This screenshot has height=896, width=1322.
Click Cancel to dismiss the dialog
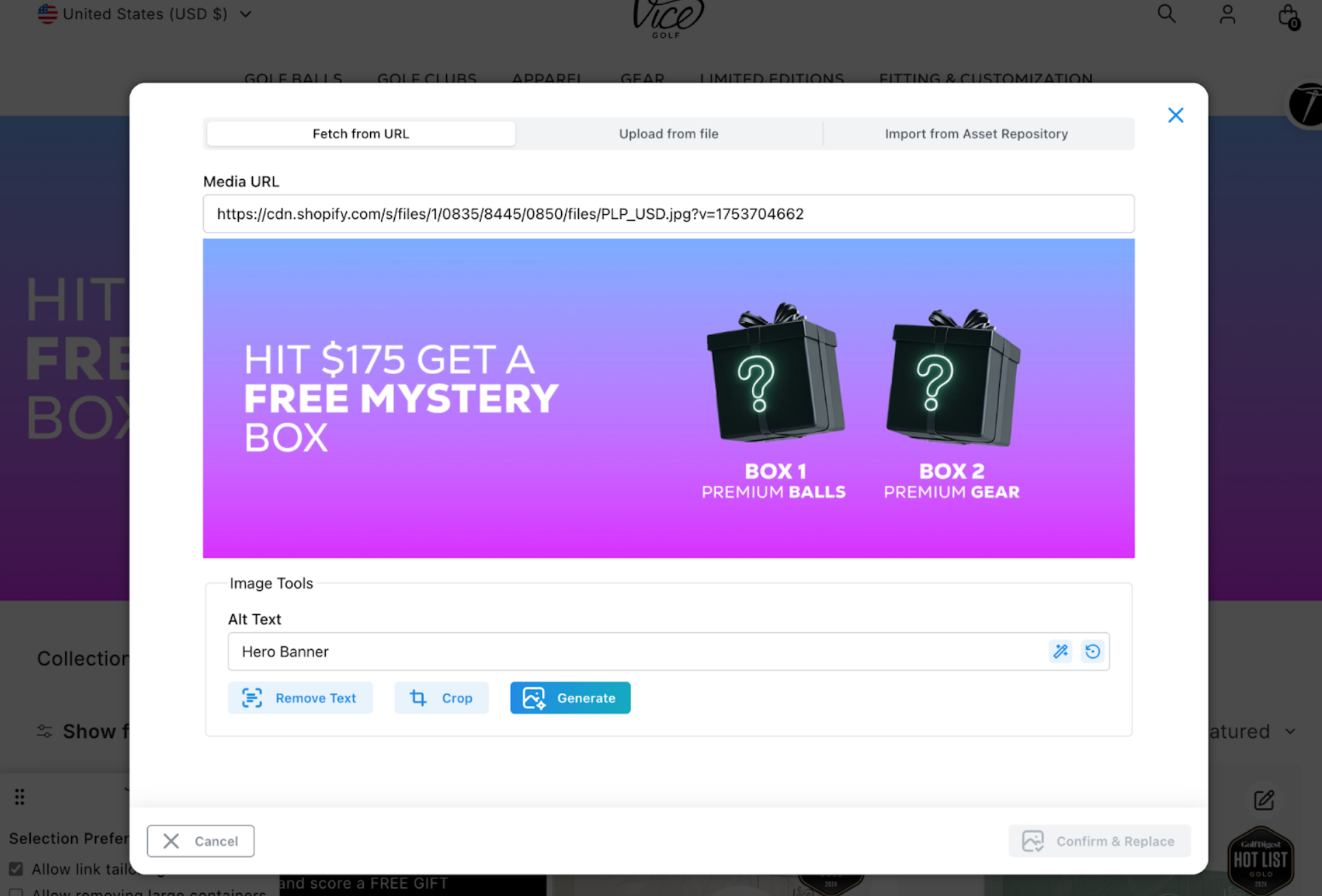[200, 841]
